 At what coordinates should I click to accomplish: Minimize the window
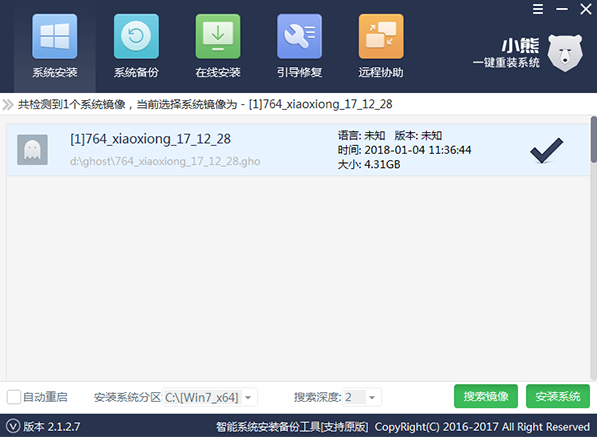coord(562,9)
